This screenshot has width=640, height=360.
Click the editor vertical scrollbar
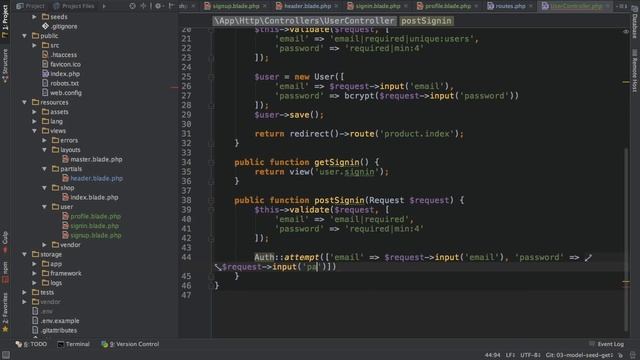coord(626,239)
